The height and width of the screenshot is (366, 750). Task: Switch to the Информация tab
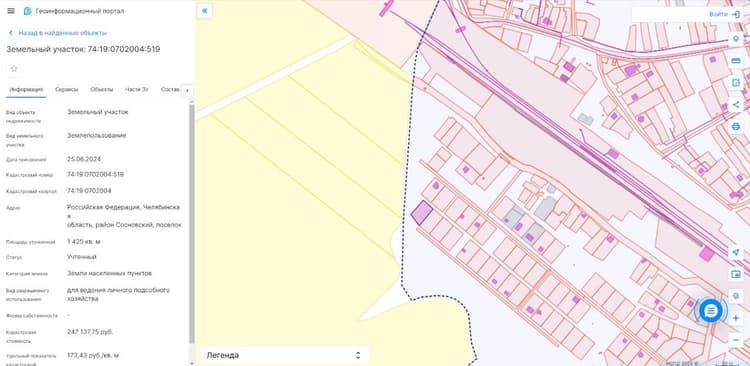[x=26, y=89]
